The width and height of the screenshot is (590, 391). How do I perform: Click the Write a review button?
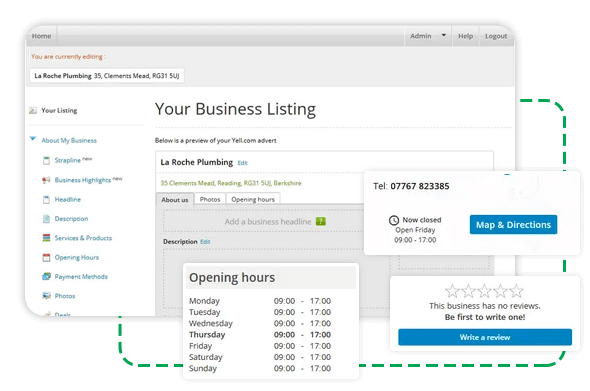(485, 337)
